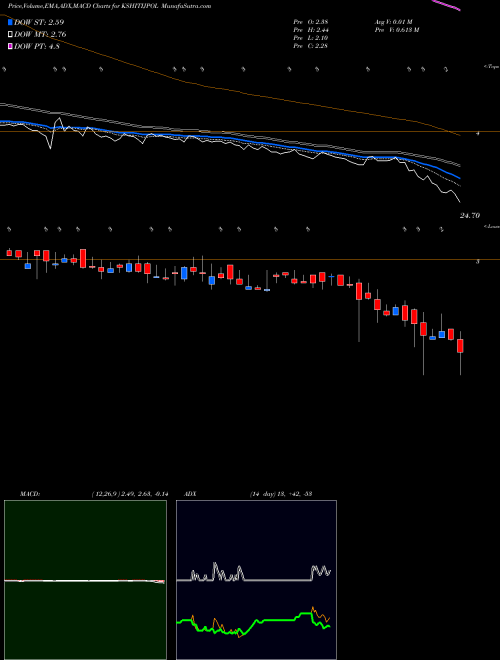This screenshot has height=660, width=500.
Task: Open the MACD indicator chart panel
Action: (x=85, y=580)
